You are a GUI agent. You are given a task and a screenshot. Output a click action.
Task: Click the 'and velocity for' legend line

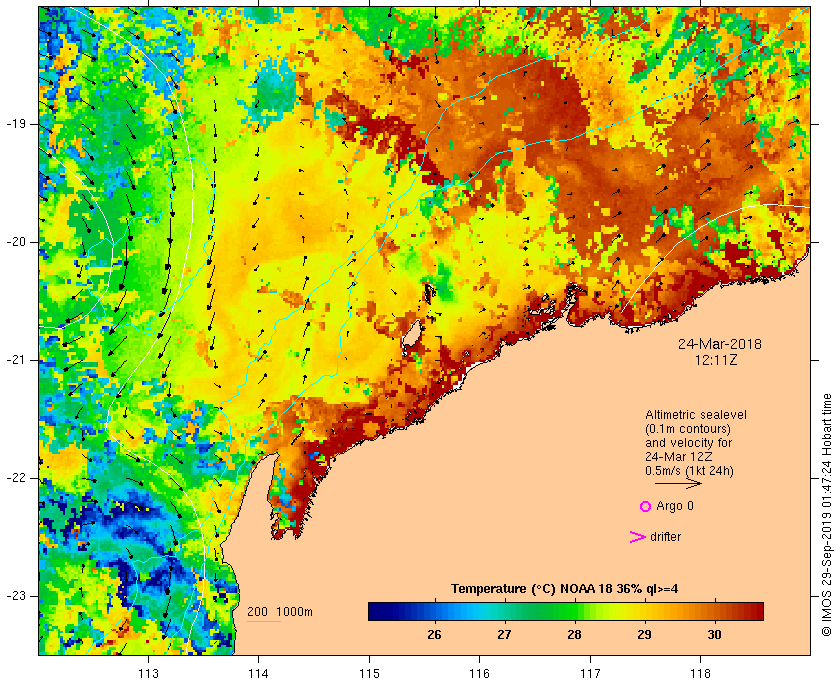[x=688, y=443]
